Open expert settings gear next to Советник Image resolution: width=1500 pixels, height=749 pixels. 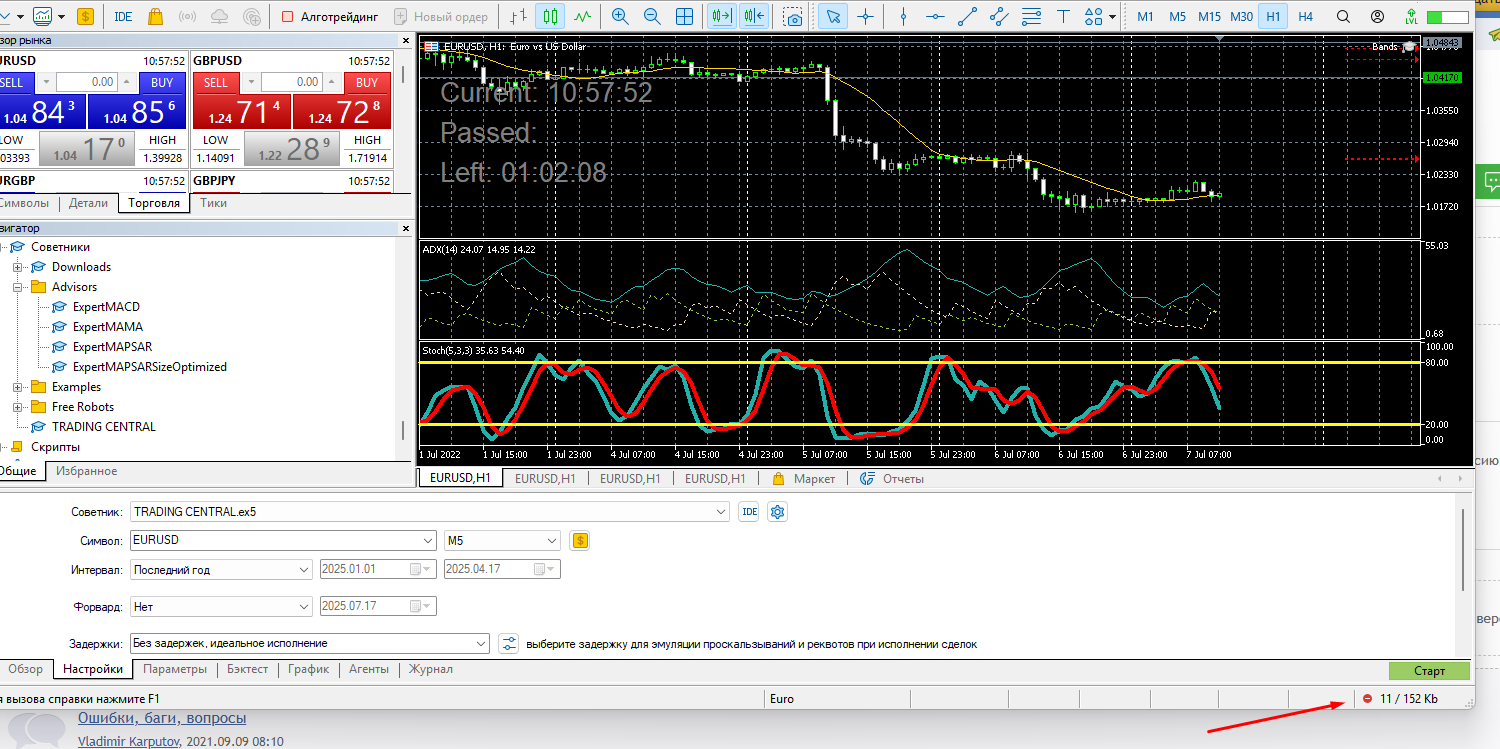(x=777, y=512)
